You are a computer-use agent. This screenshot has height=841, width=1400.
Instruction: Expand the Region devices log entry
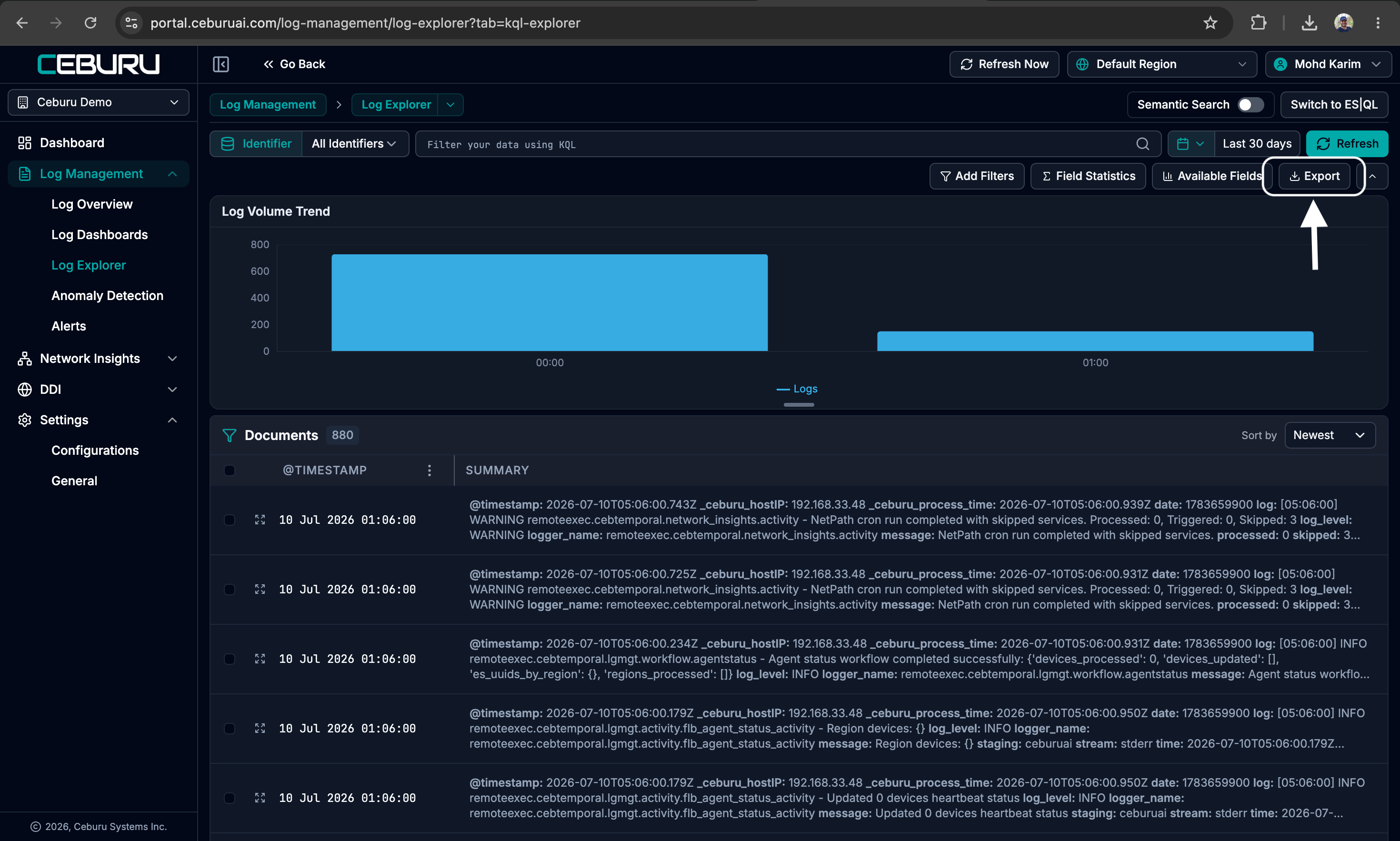coord(260,728)
